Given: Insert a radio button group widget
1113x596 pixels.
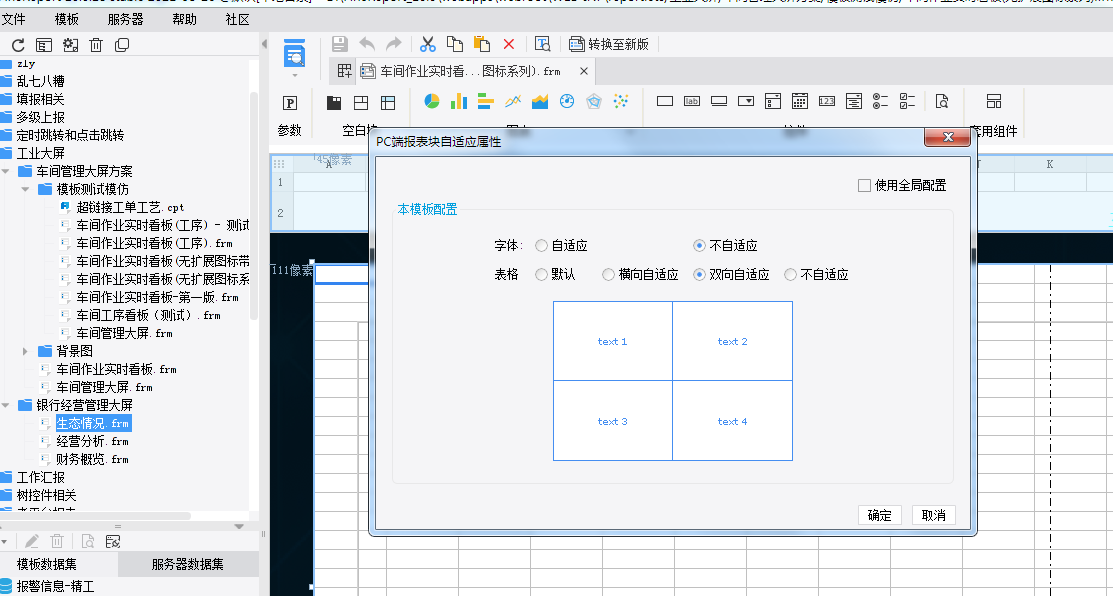Looking at the screenshot, I should pos(880,101).
